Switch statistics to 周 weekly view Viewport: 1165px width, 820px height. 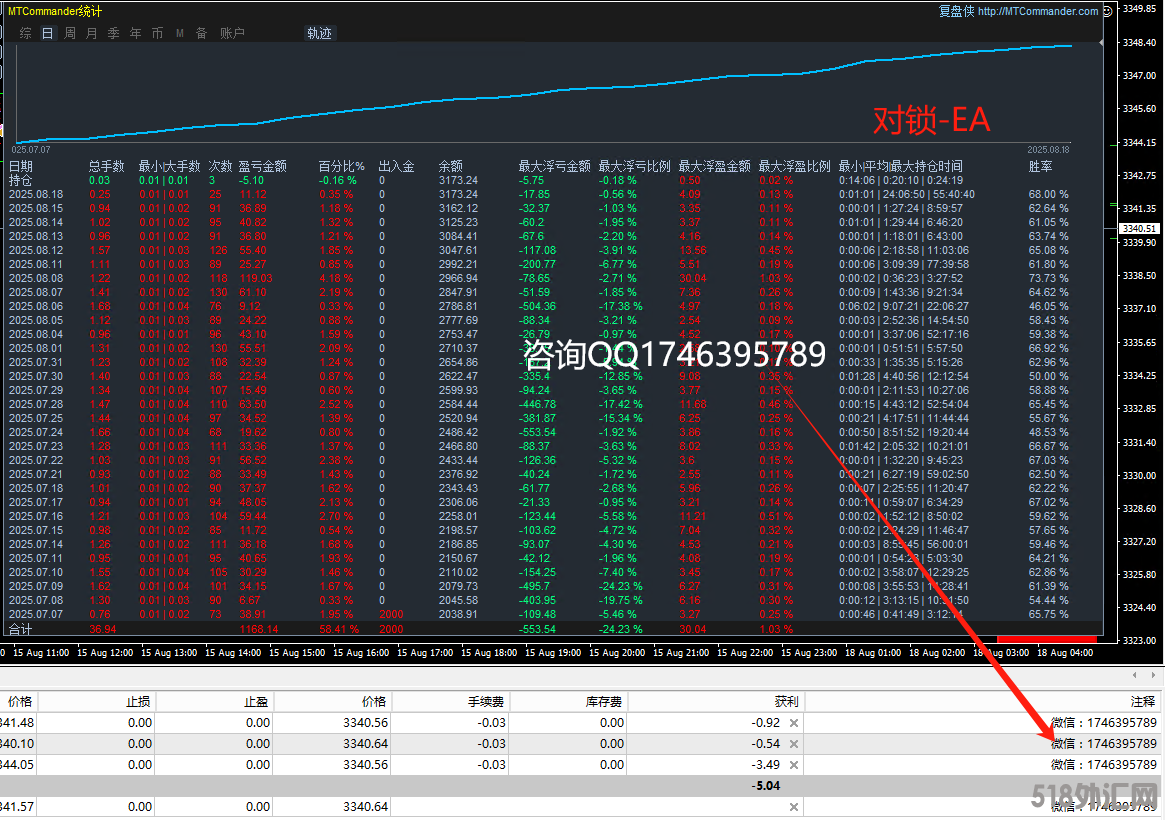(70, 33)
